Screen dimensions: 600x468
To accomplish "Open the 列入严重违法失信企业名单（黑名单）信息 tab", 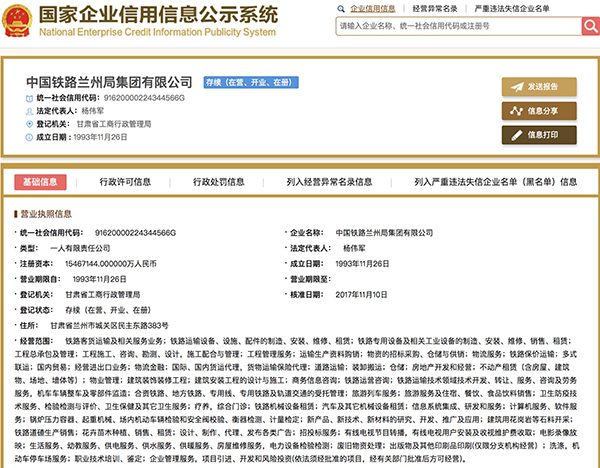I will coord(496,182).
